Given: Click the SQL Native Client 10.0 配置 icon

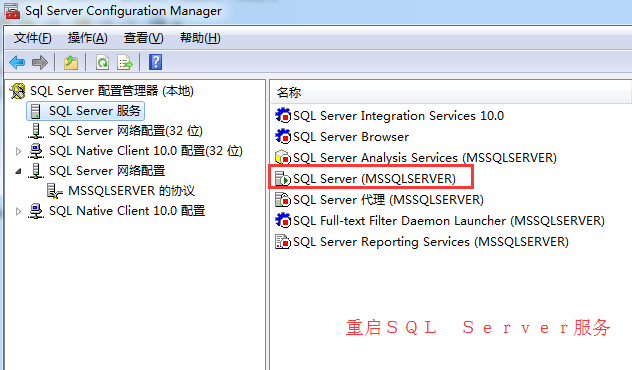Looking at the screenshot, I should [x=36, y=211].
